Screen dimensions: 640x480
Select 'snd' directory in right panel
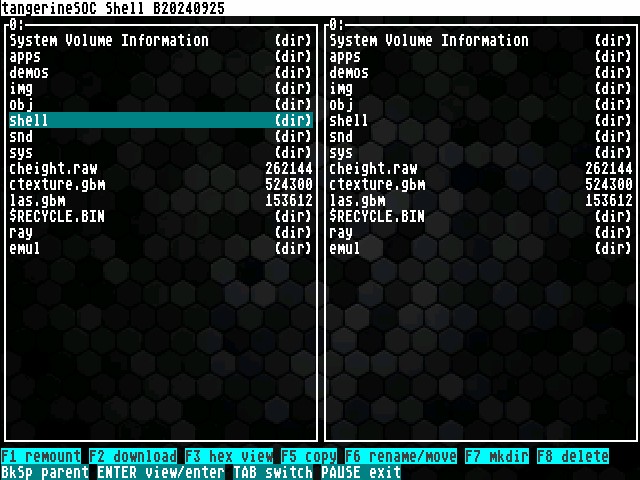481,136
